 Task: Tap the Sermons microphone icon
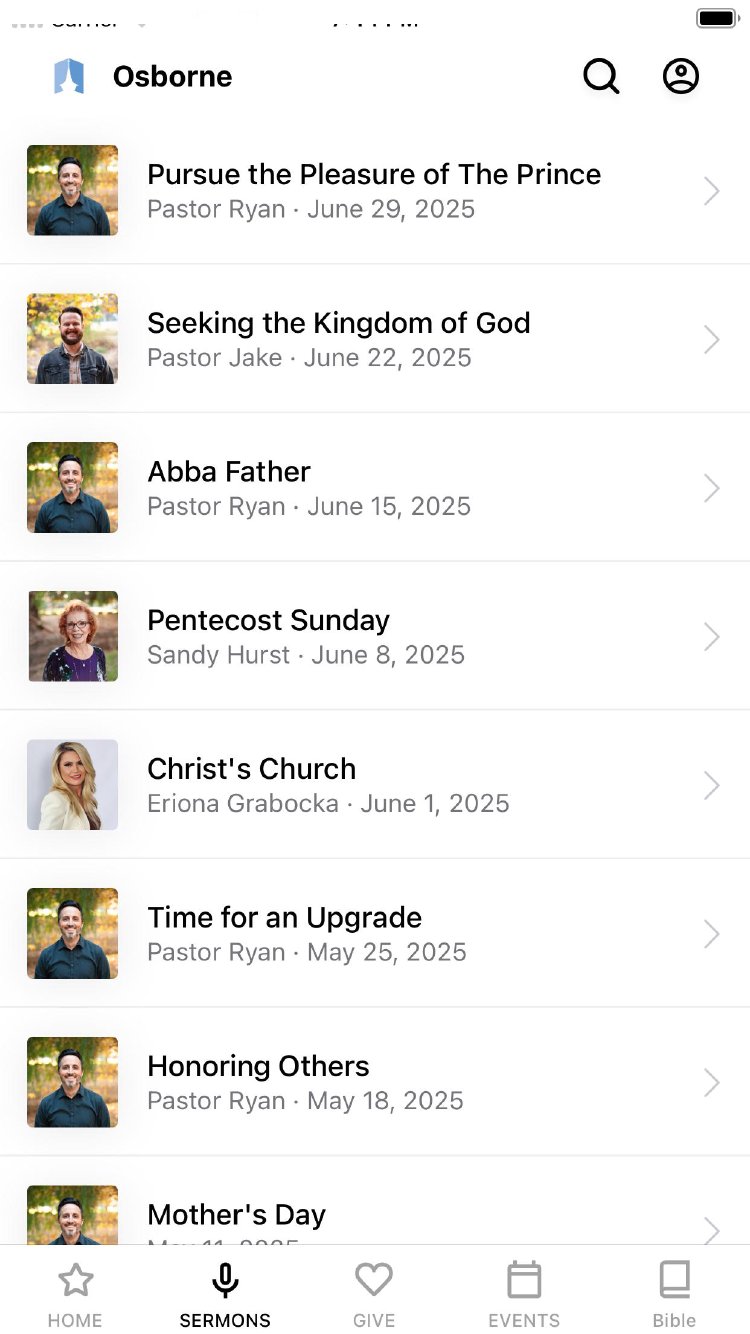(x=225, y=1281)
